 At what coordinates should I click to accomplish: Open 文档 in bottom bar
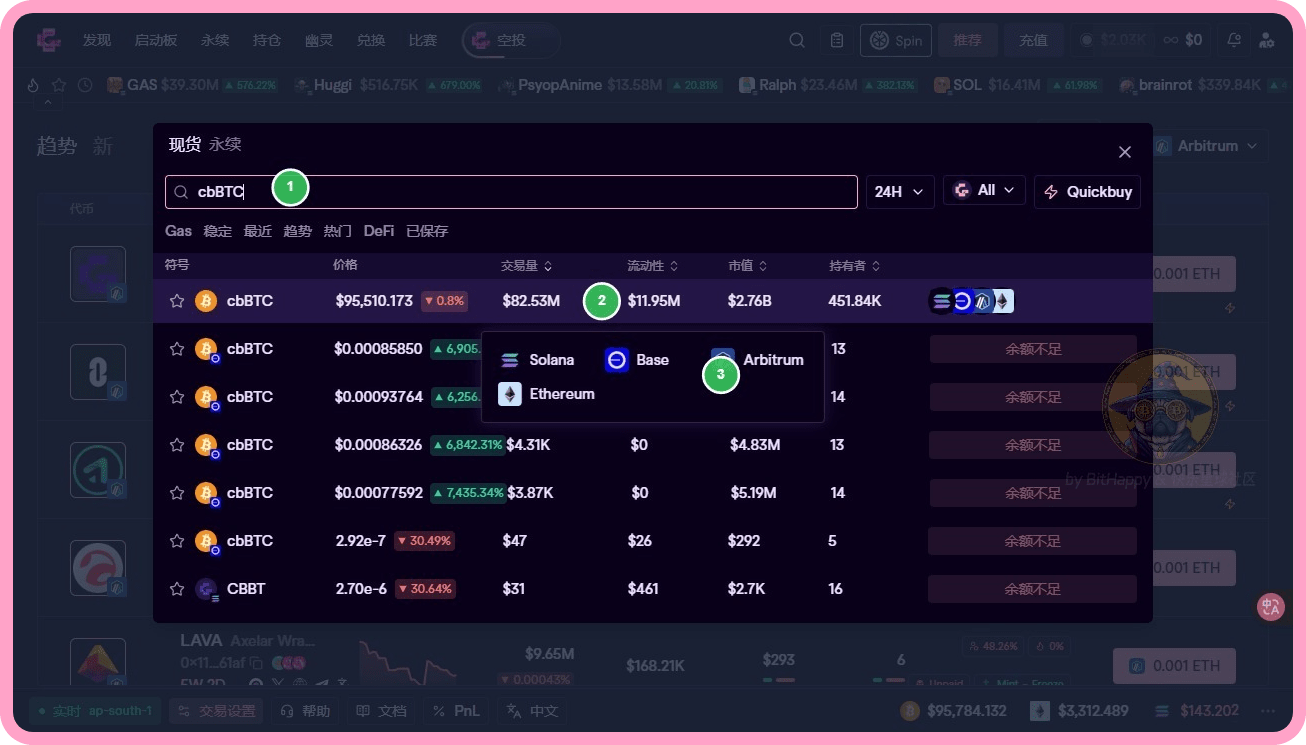(382, 711)
